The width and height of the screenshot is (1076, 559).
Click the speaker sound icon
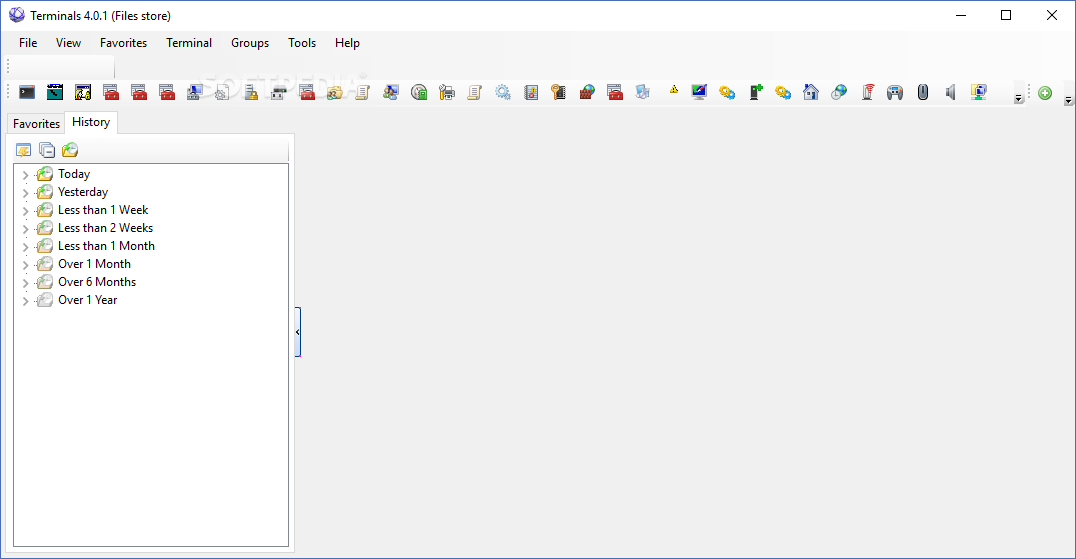pyautogui.click(x=951, y=92)
